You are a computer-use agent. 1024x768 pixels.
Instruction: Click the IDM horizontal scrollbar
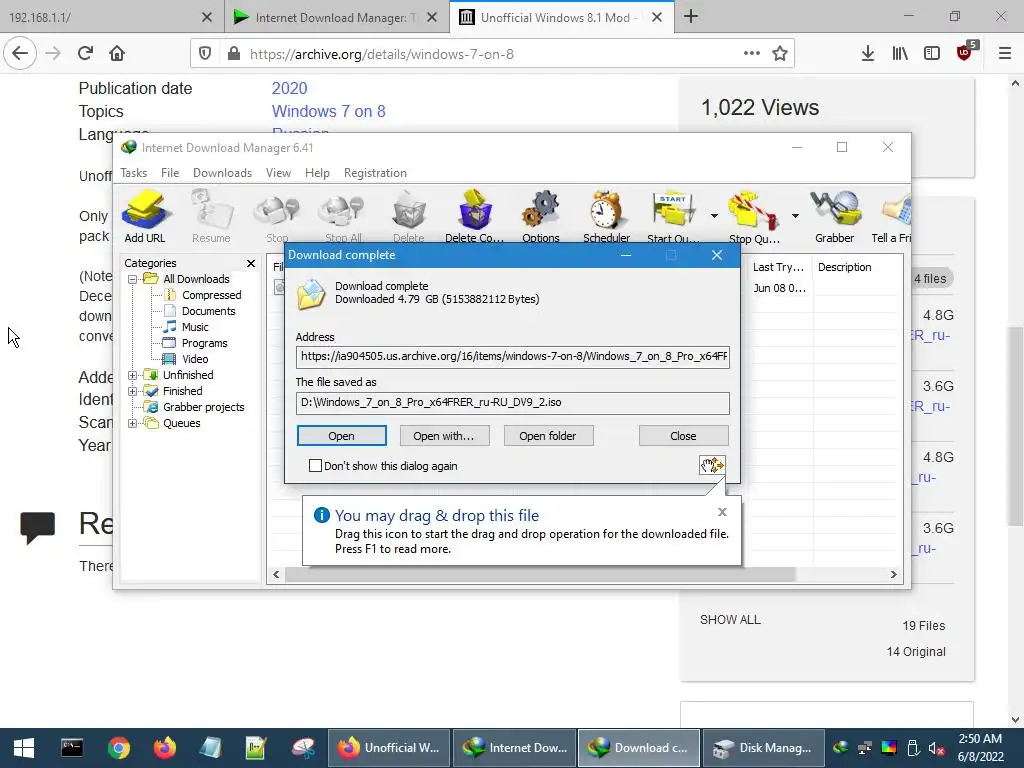540,575
